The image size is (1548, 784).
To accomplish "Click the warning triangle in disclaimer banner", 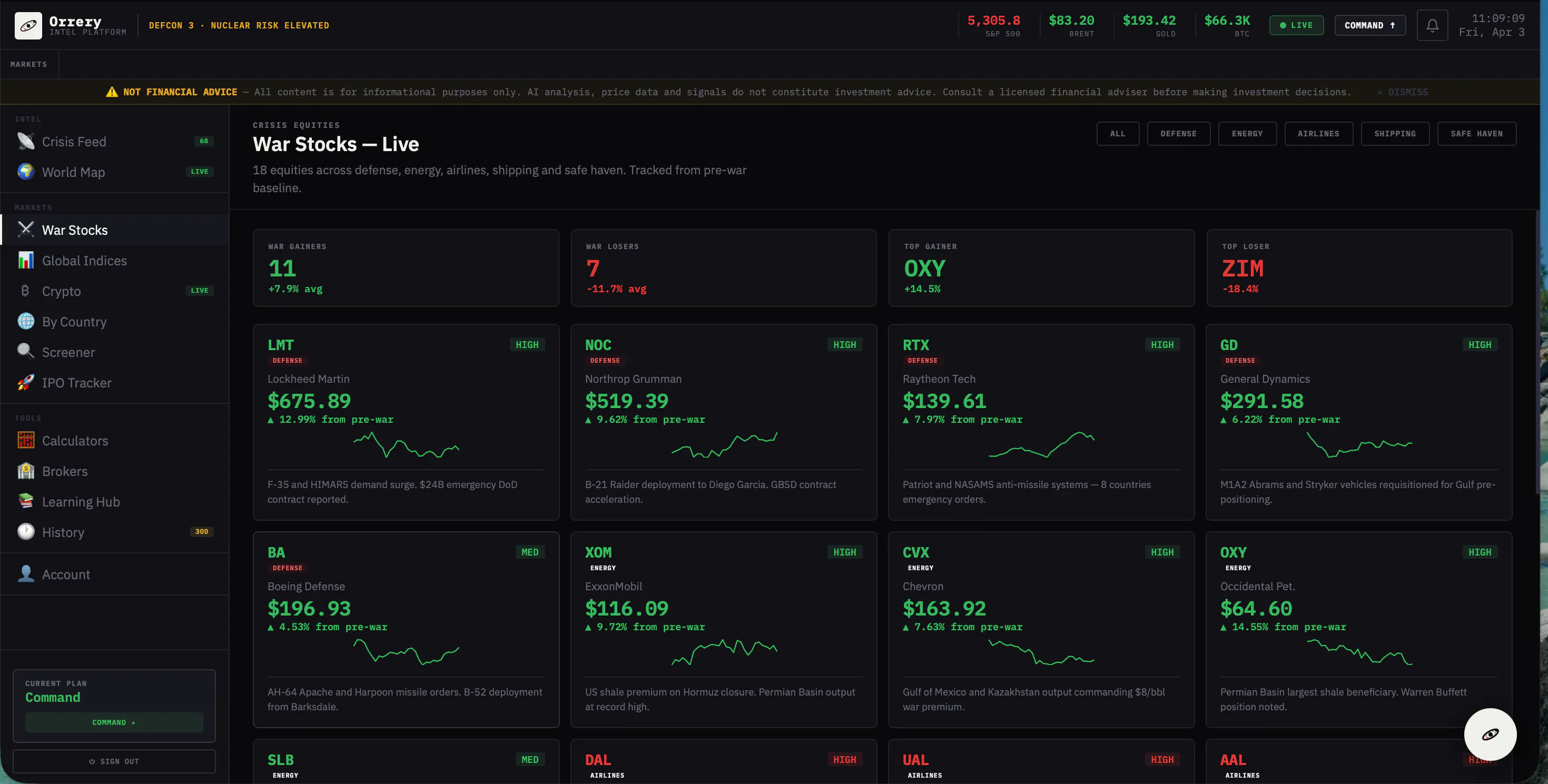I will coord(112,92).
